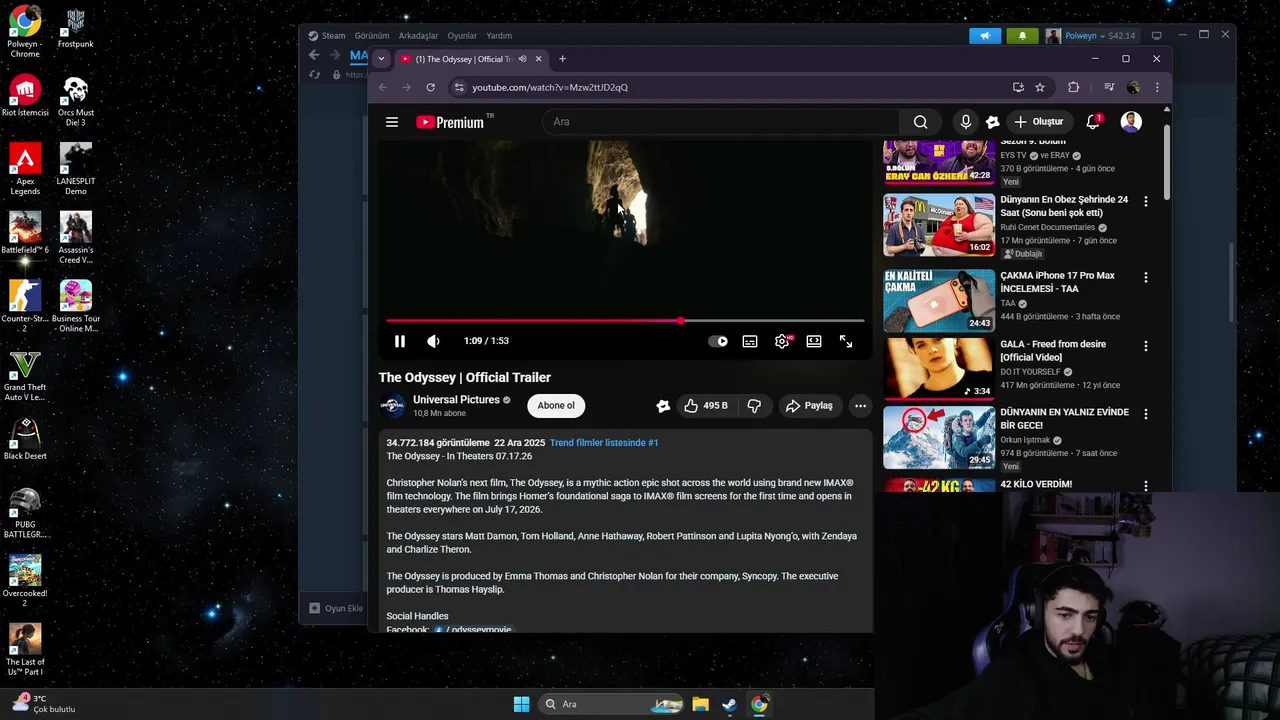The height and width of the screenshot is (720, 1280).
Task: Open Yardım menu in Steam window
Action: coord(499,36)
